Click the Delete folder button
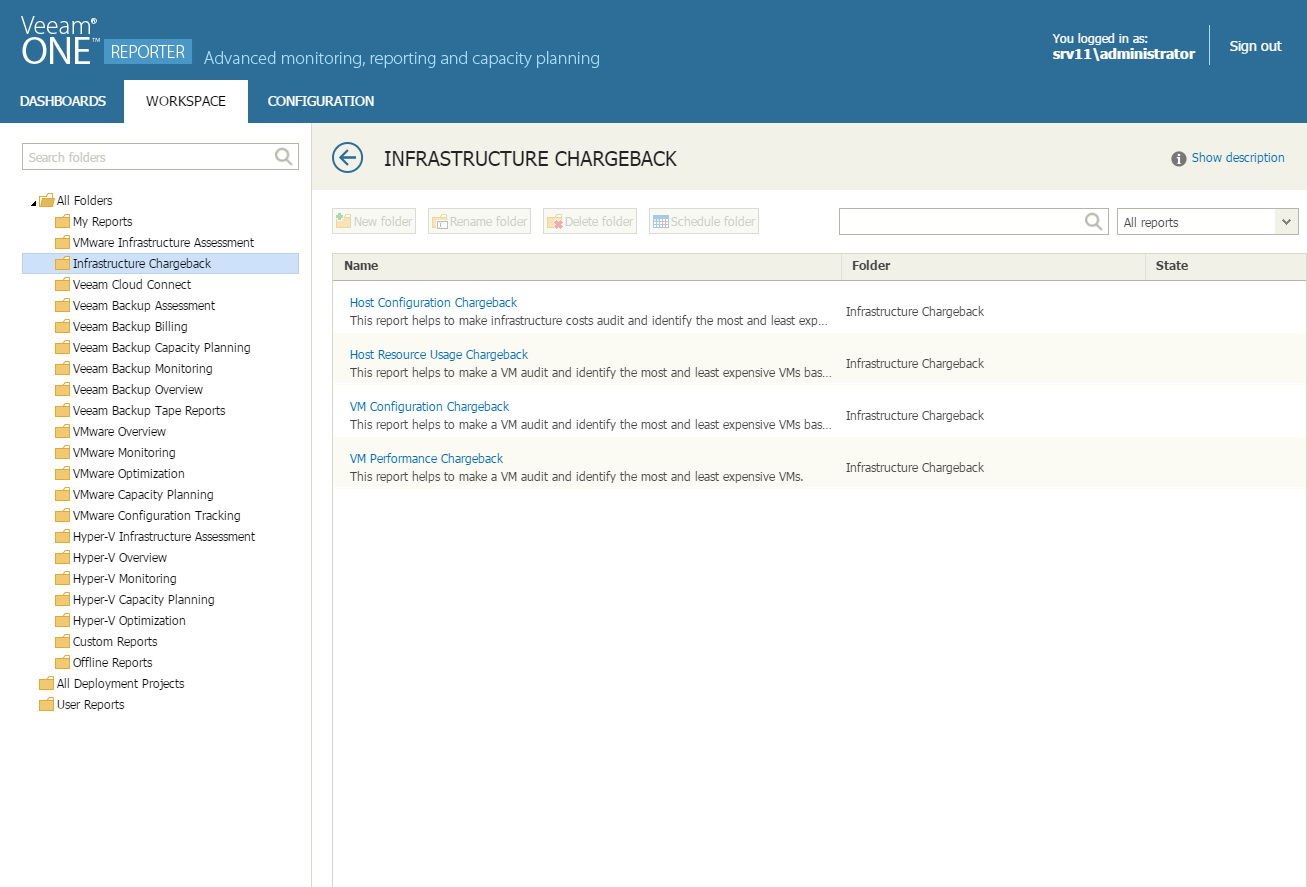The image size is (1307, 887). click(590, 221)
